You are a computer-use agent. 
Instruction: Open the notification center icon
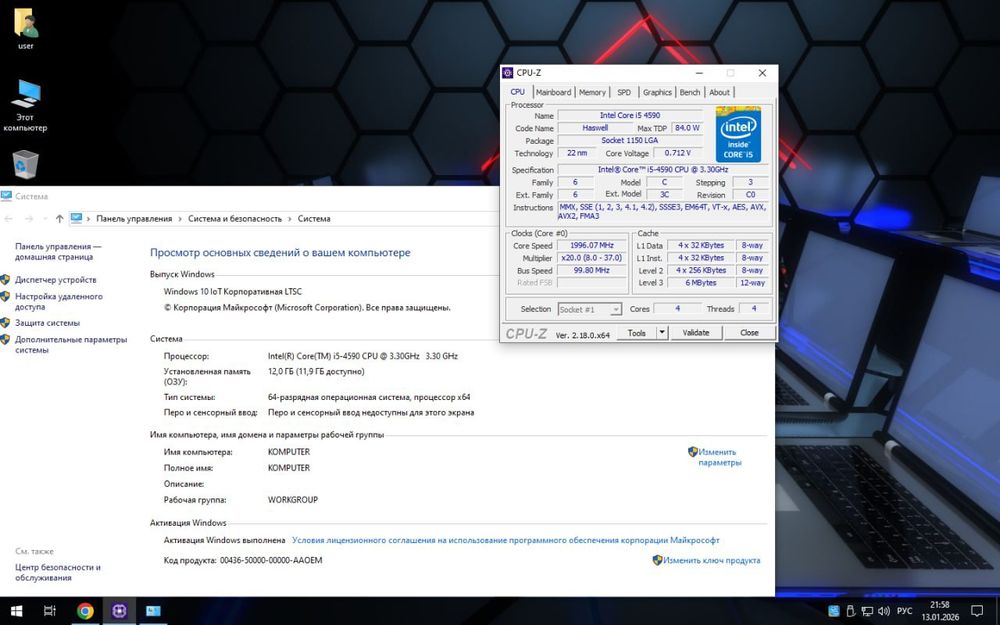coord(976,611)
